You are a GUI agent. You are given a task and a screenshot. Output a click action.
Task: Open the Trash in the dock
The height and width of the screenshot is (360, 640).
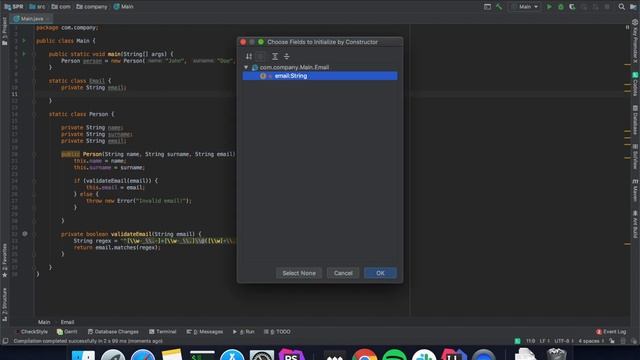point(556,355)
